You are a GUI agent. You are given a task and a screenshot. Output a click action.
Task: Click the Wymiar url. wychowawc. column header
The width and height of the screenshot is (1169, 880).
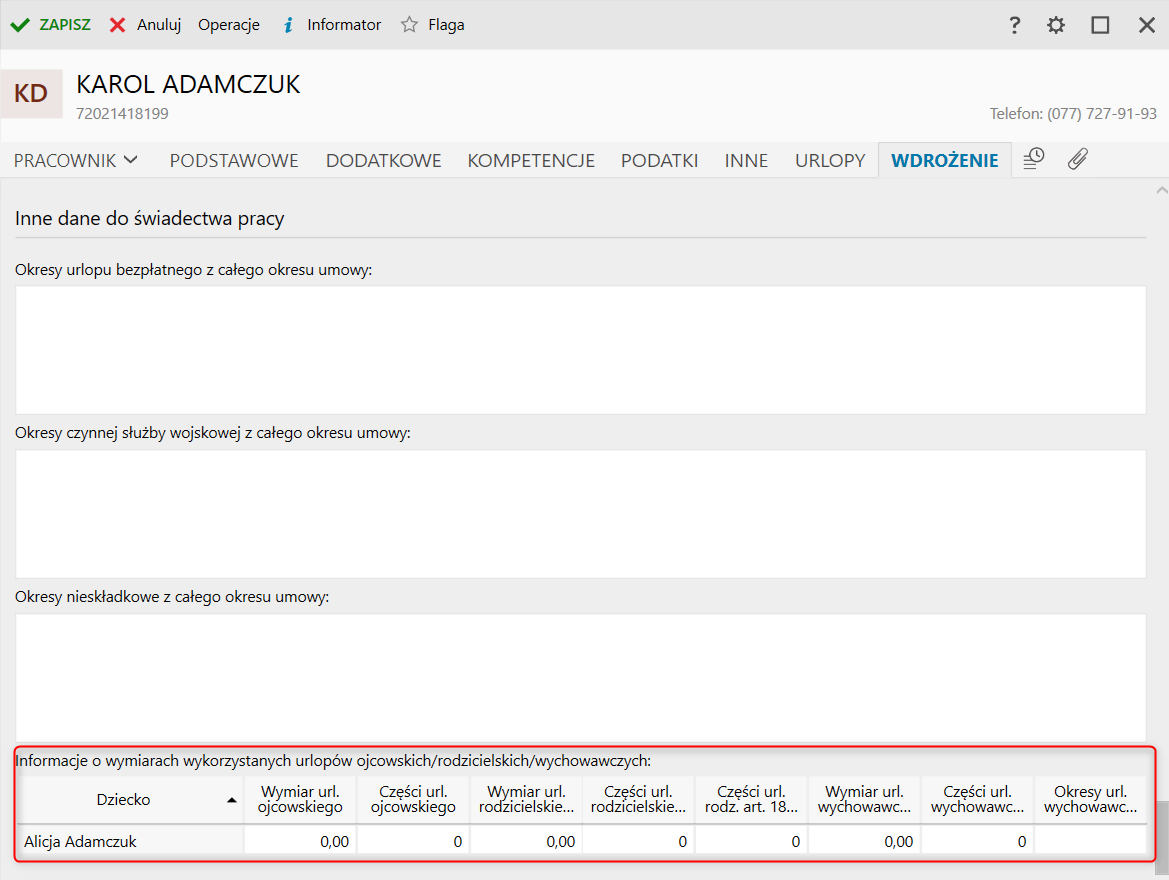click(864, 799)
